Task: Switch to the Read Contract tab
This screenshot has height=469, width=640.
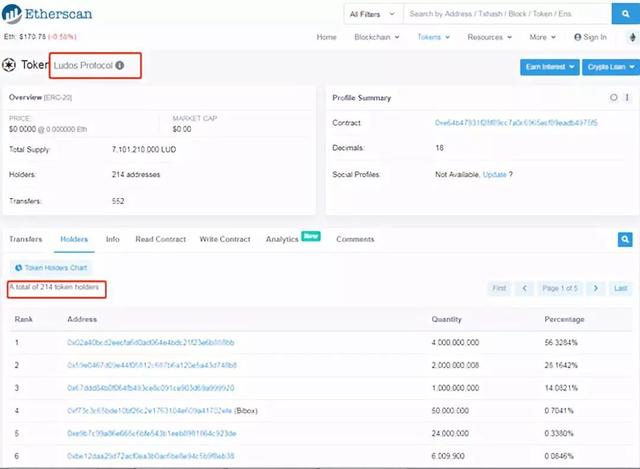Action: point(160,239)
